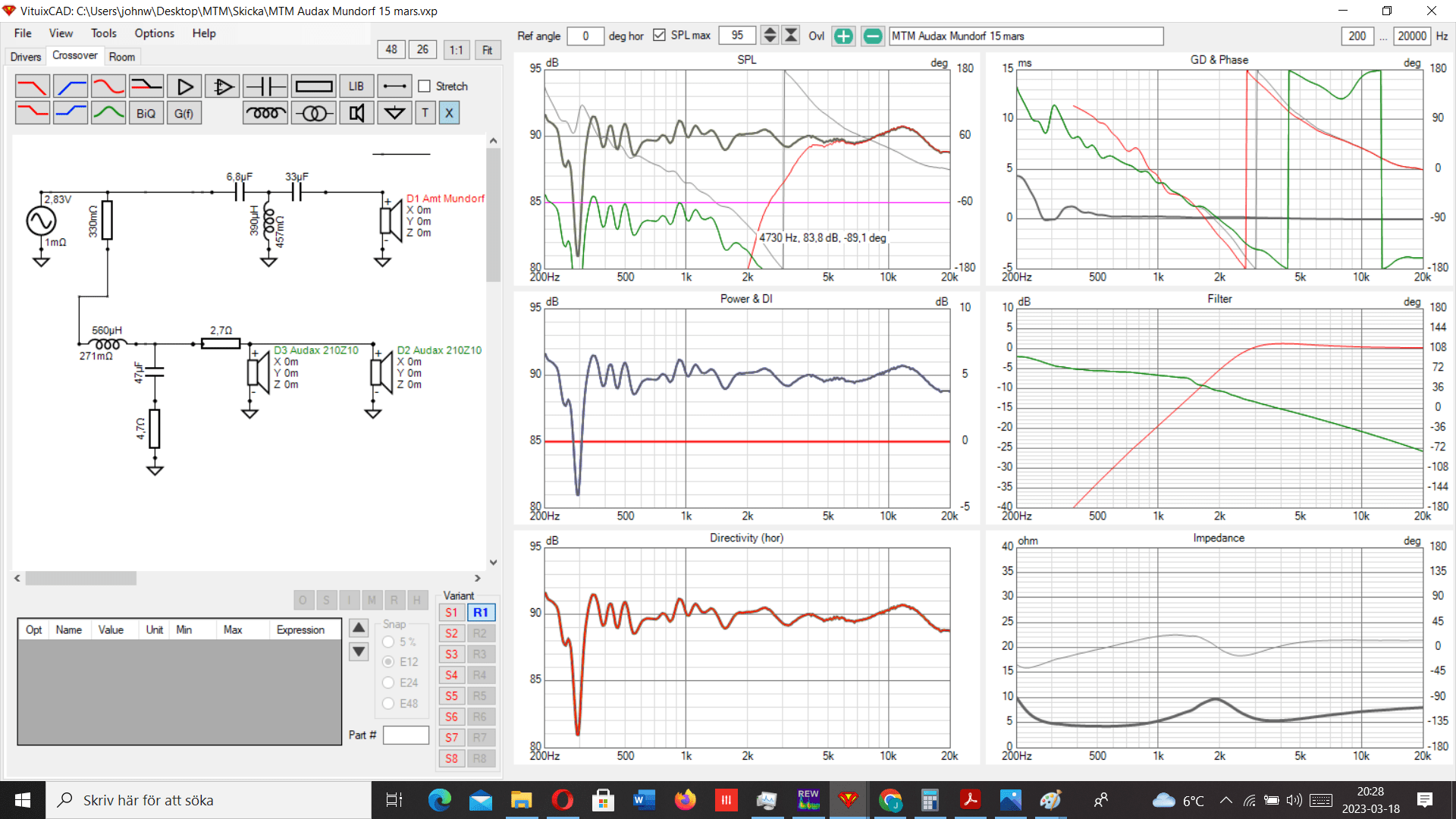Select variant S1
This screenshot has height=819, width=1456.
pos(452,613)
